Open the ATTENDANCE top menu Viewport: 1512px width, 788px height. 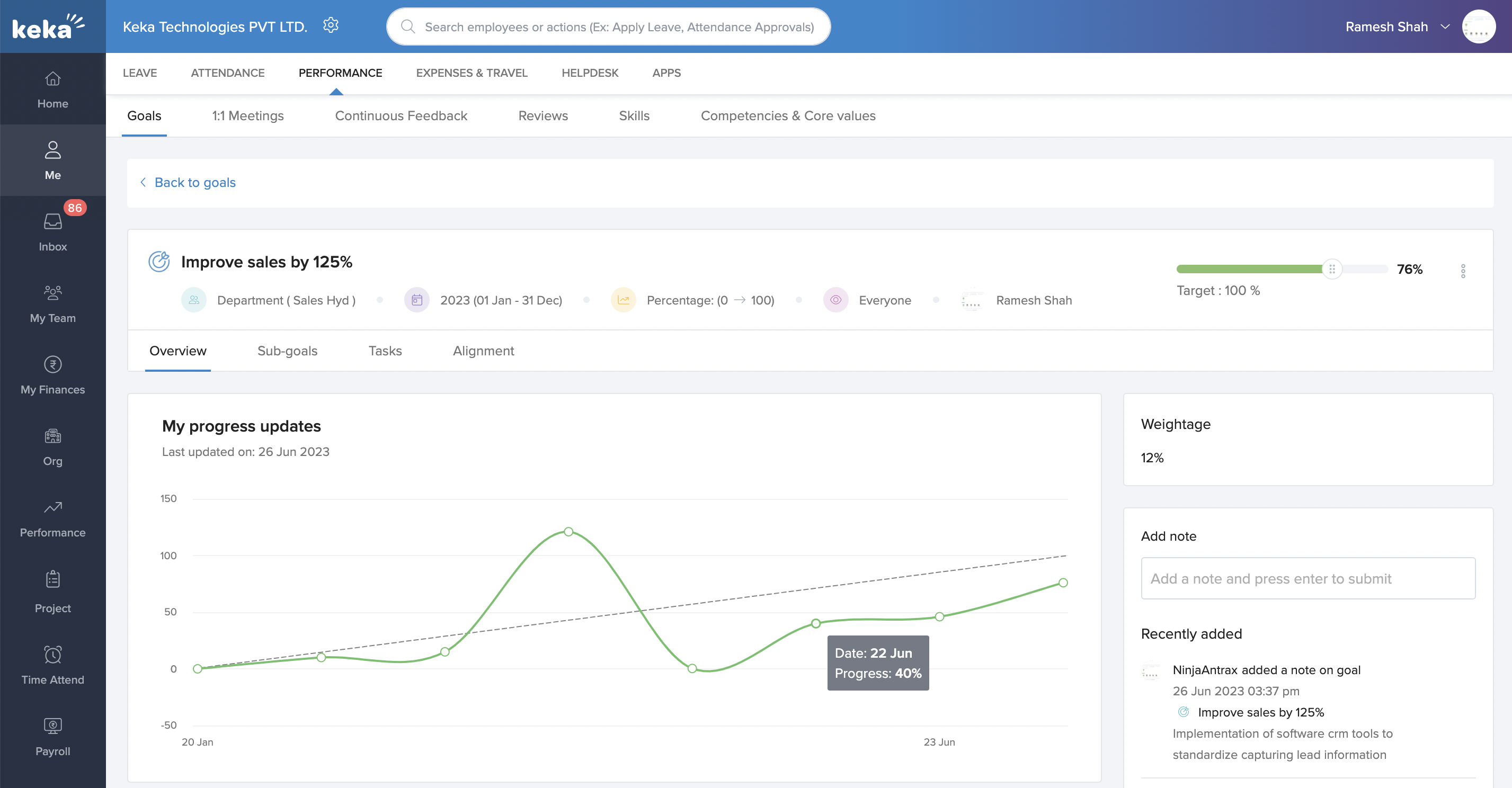tap(227, 73)
